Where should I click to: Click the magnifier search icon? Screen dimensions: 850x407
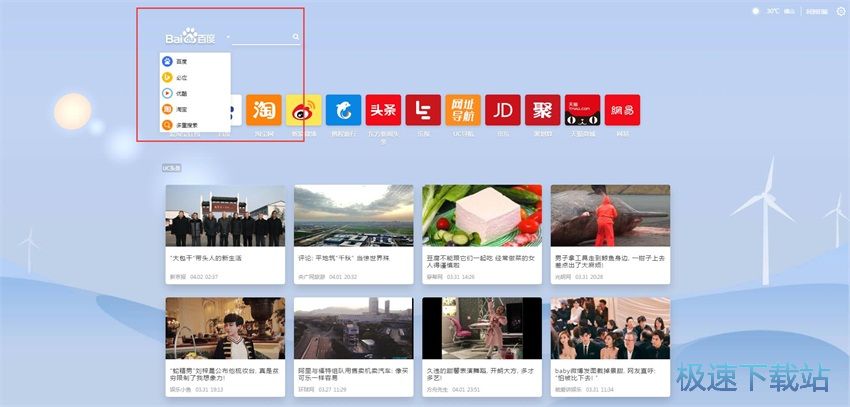point(296,37)
